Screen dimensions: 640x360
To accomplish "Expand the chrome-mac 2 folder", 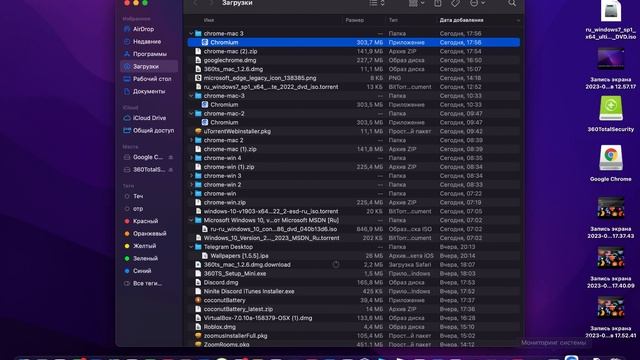I will (191, 140).
